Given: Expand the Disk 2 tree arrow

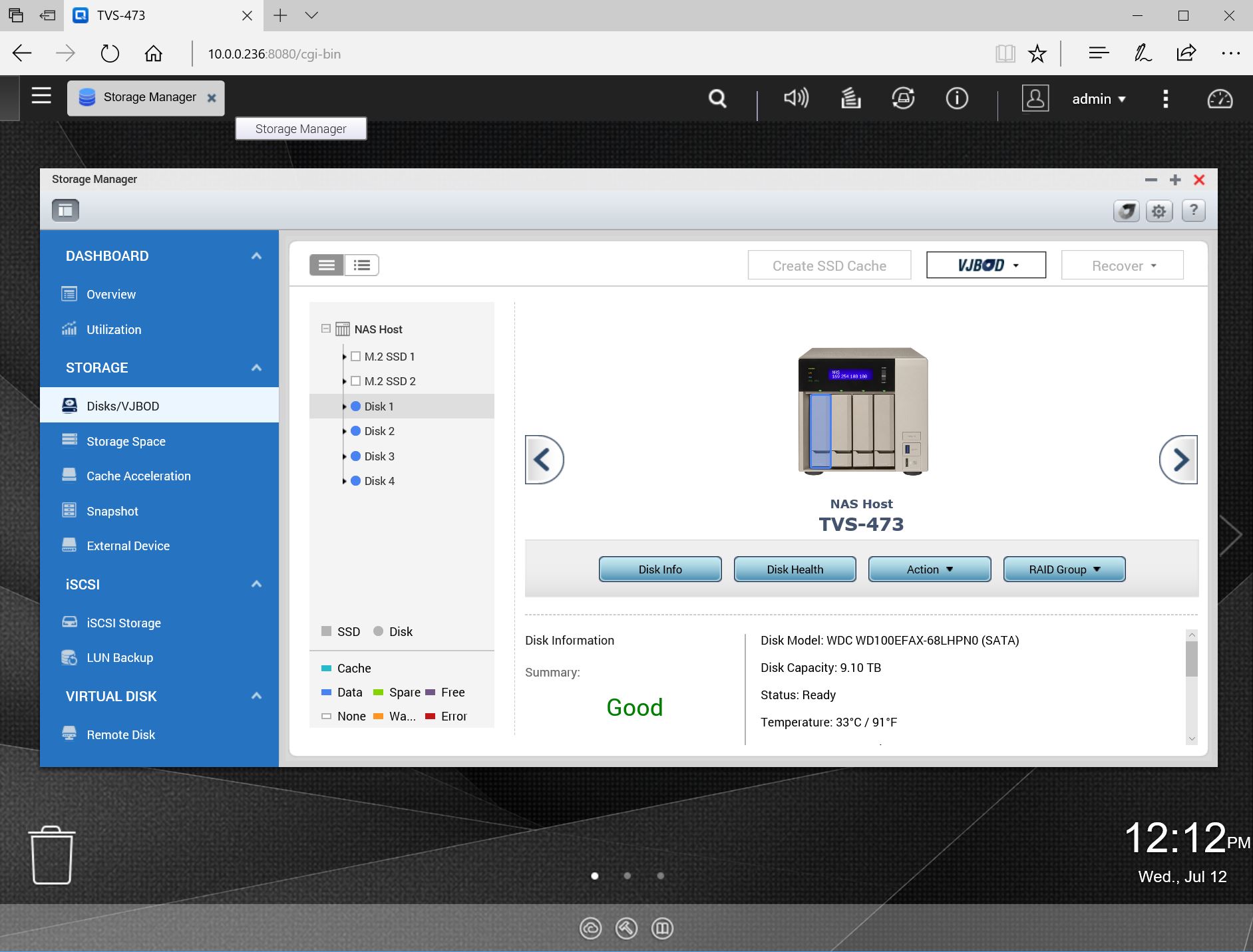Looking at the screenshot, I should tap(344, 431).
